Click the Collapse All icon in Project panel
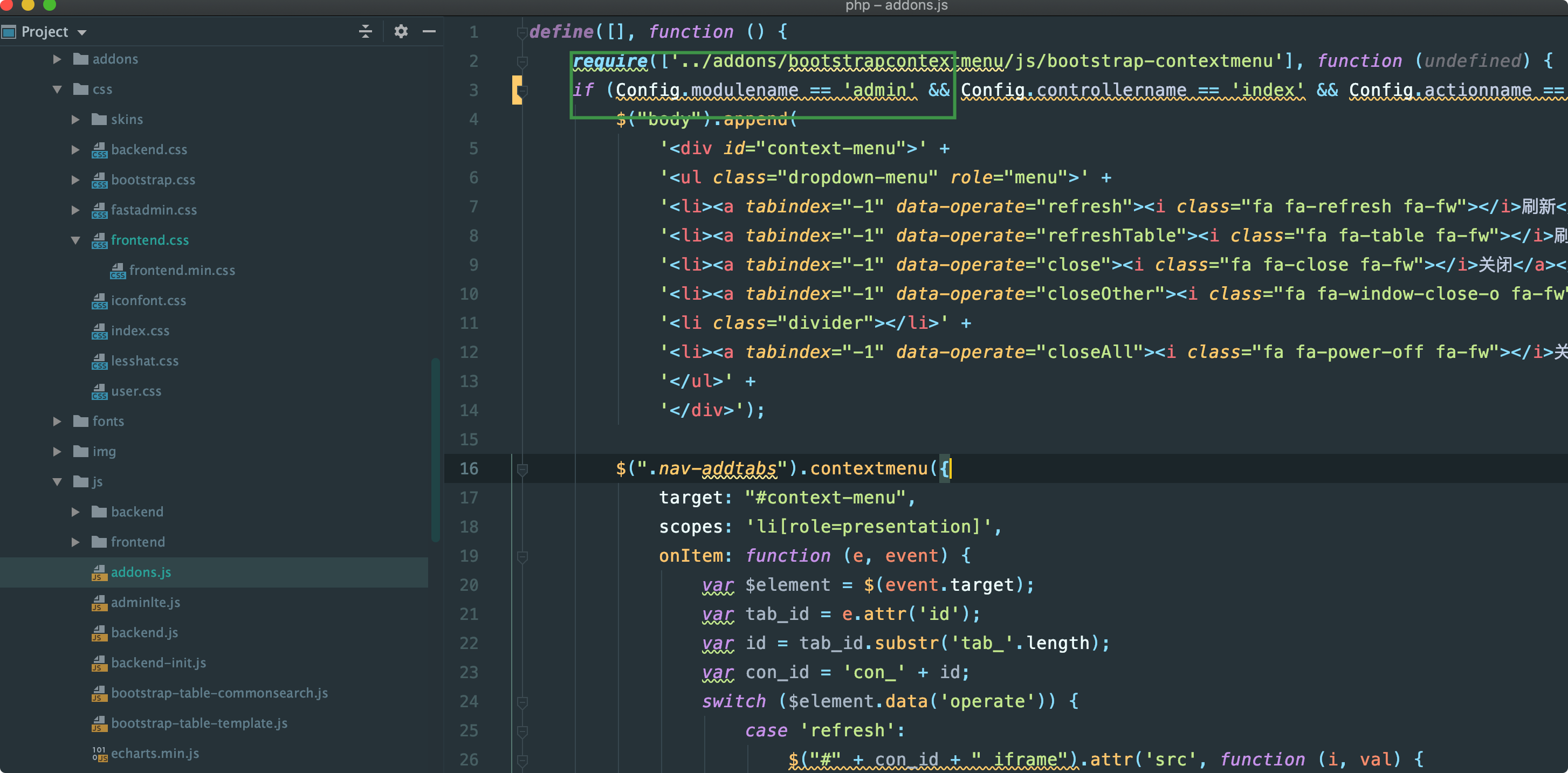This screenshot has width=1568, height=773. click(365, 31)
